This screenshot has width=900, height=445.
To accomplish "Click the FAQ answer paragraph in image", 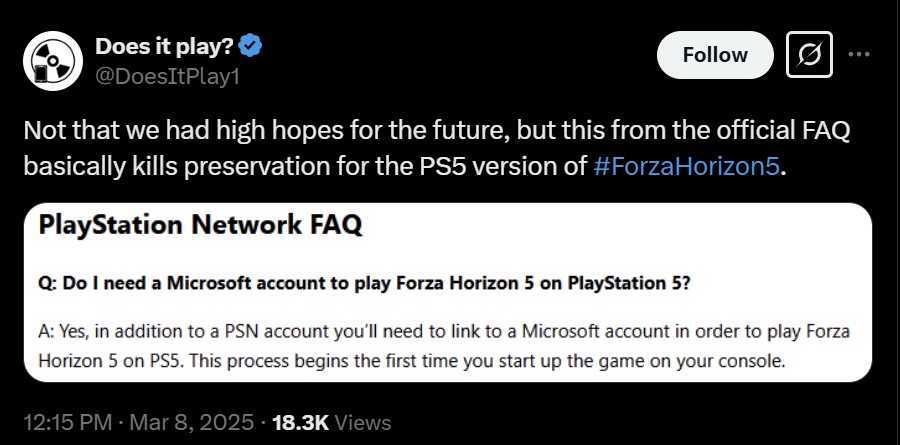I will 444,346.
